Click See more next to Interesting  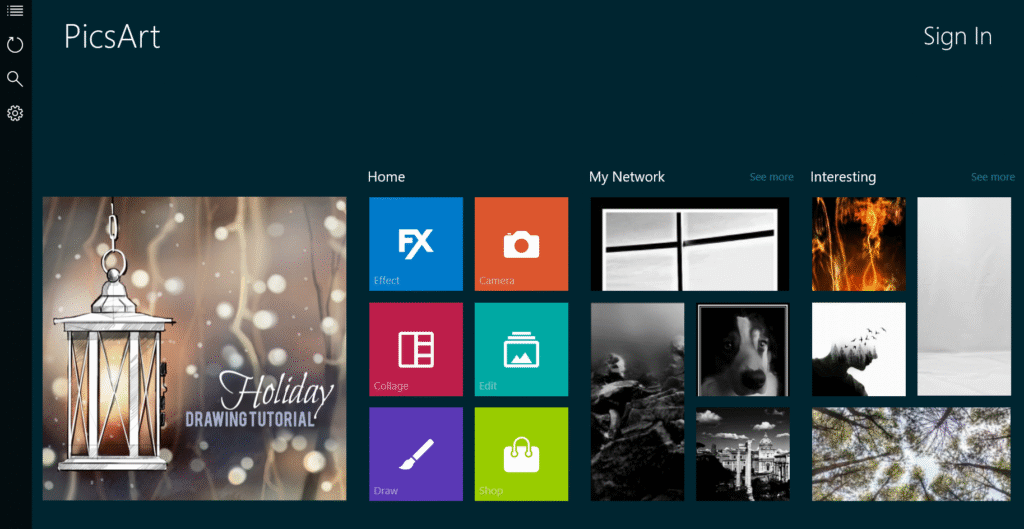click(x=993, y=177)
